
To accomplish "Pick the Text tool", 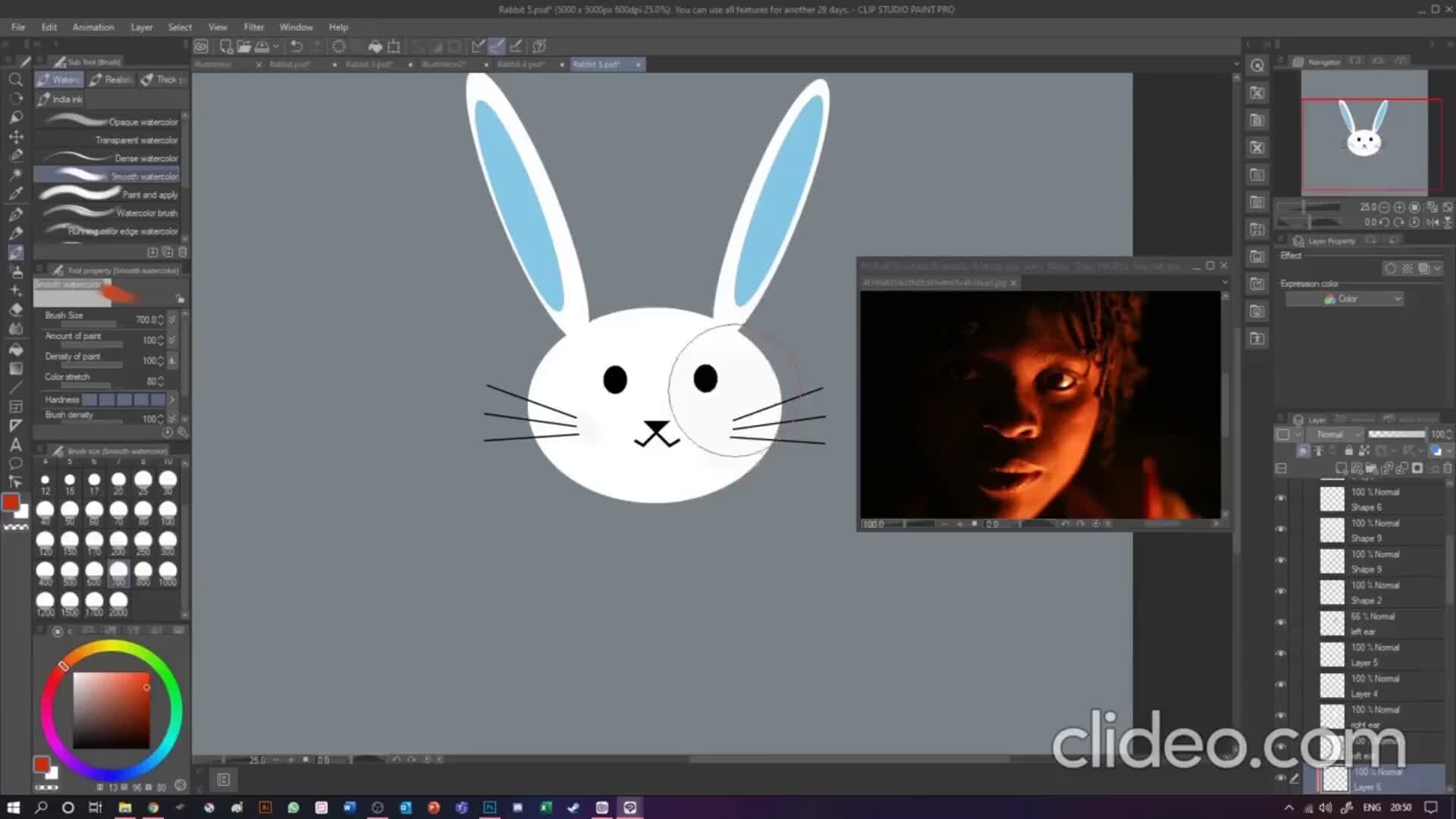I will click(x=16, y=445).
